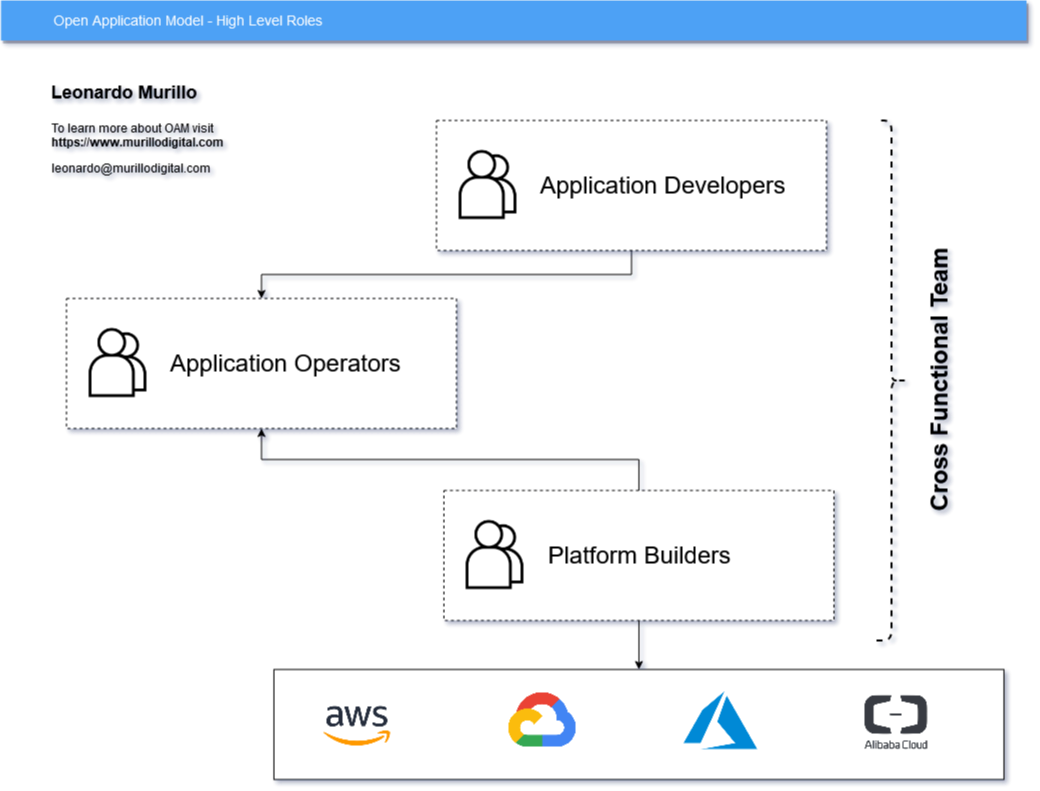The image size is (1040, 791).
Task: Select the Platform Builders people icon
Action: pyautogui.click(x=494, y=554)
